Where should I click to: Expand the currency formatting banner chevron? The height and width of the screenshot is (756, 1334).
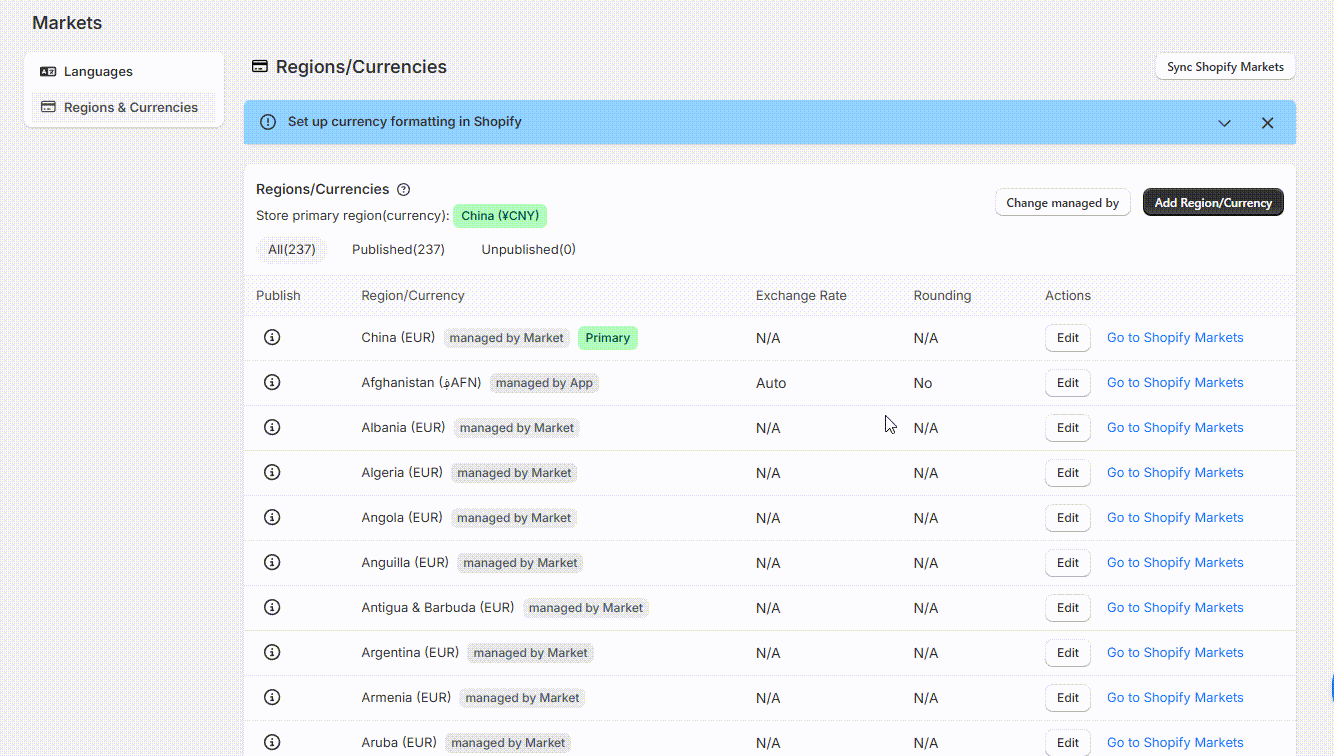1224,123
